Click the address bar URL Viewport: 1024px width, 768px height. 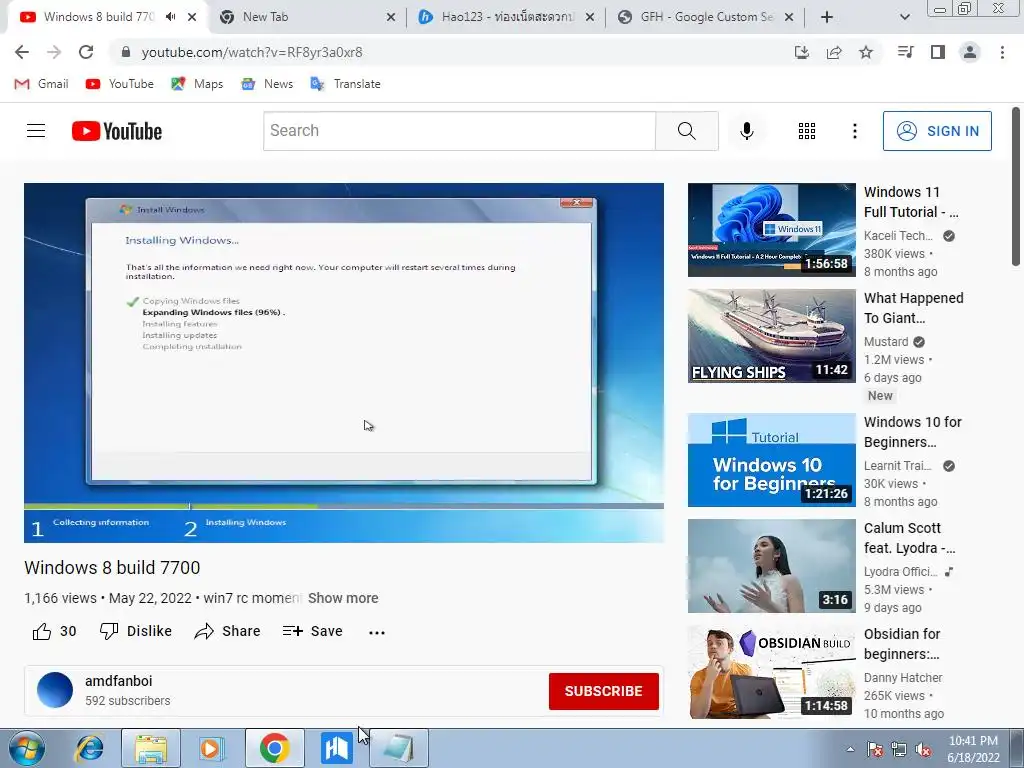click(x=252, y=52)
